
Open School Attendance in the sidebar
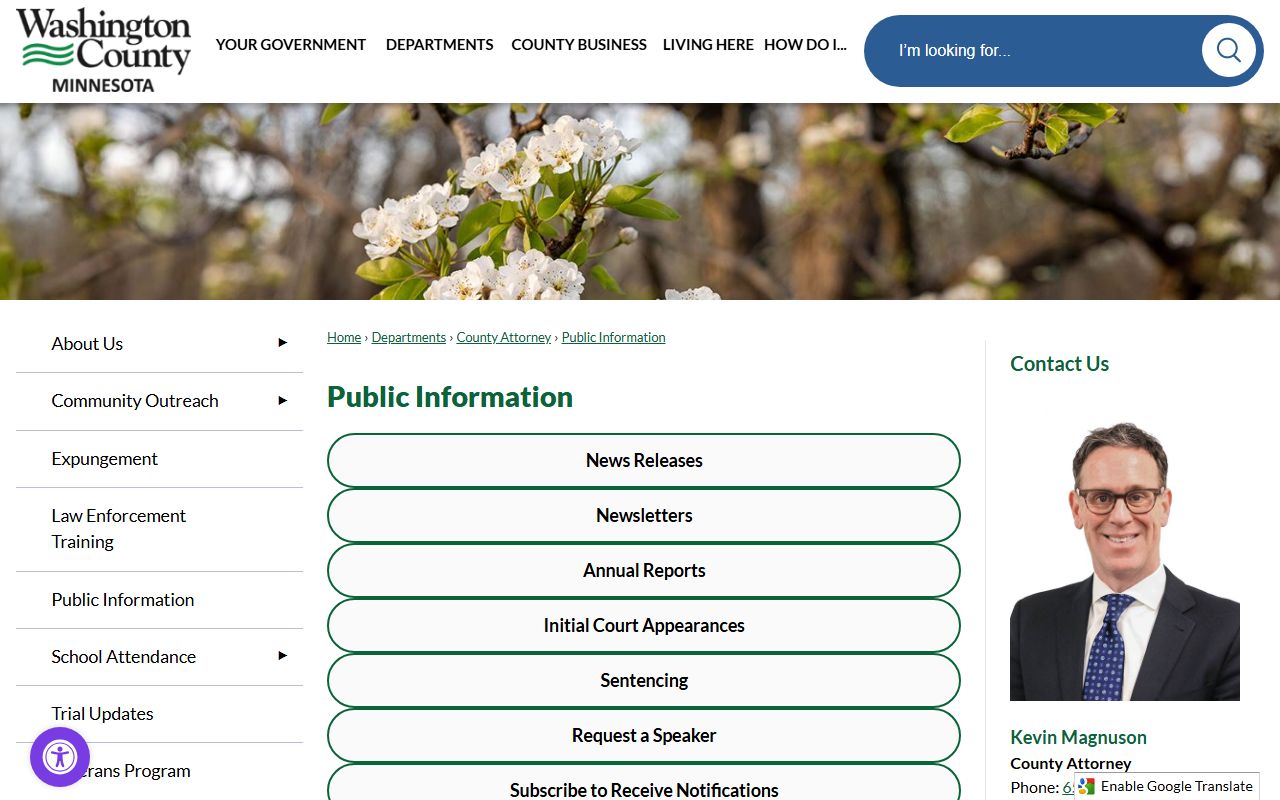coord(124,656)
